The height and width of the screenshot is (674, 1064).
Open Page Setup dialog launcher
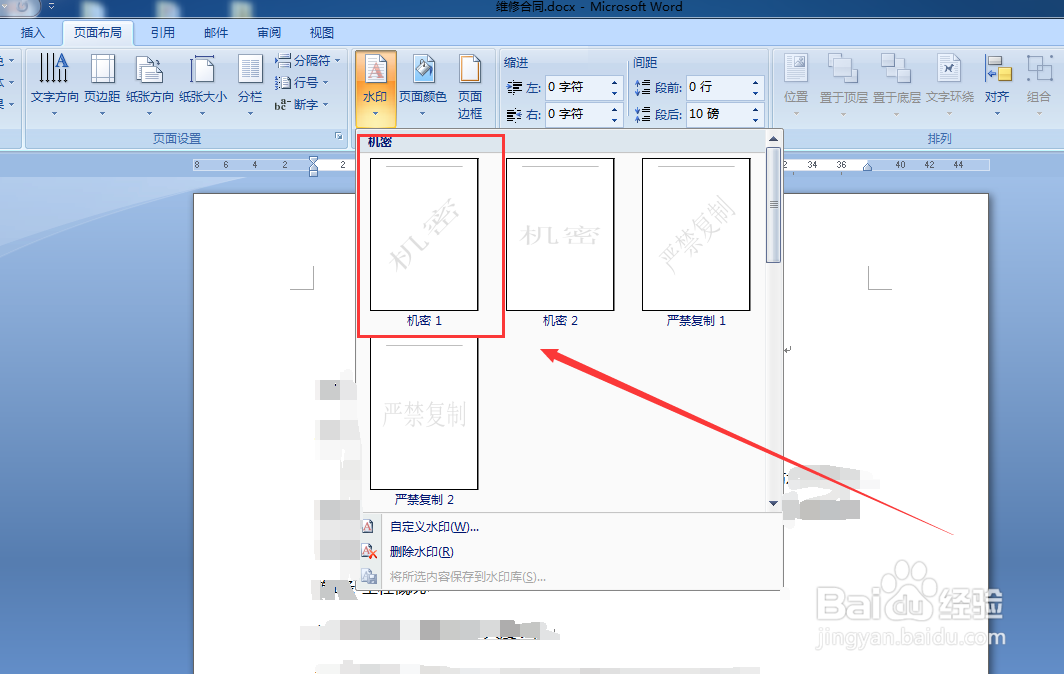tap(339, 136)
